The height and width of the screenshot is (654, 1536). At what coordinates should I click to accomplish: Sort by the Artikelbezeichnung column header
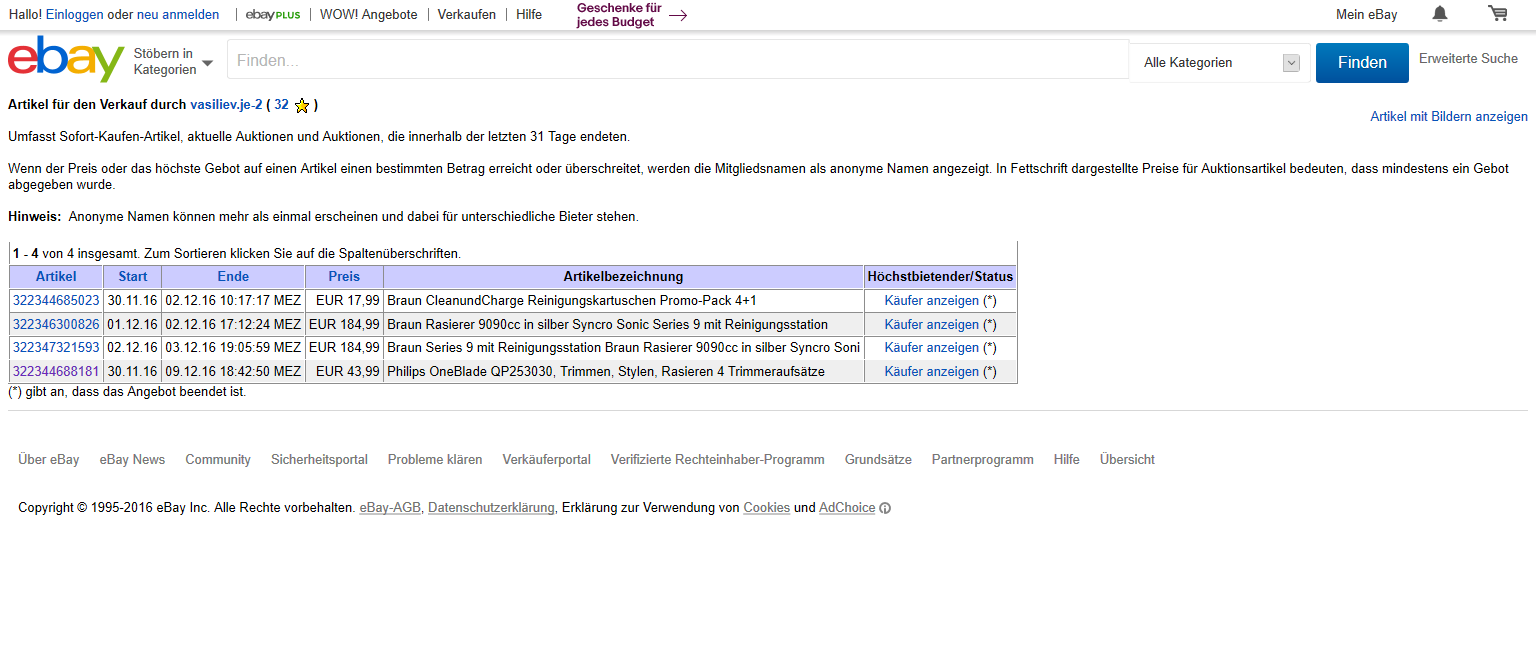point(623,276)
